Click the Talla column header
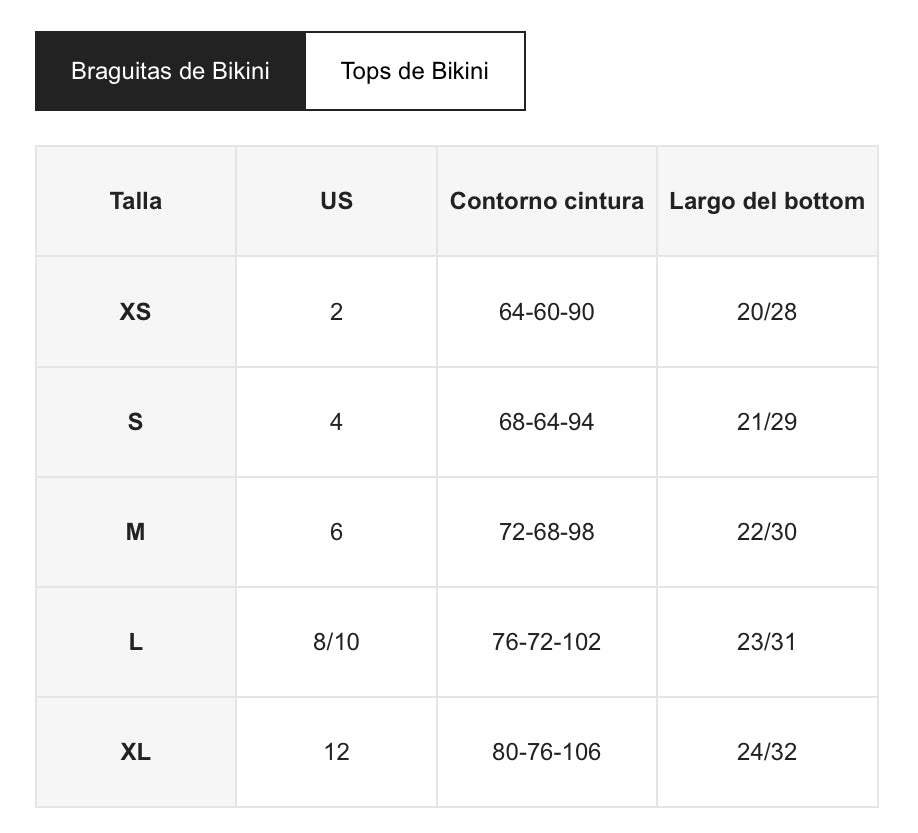This screenshot has width=918, height=833. click(136, 201)
